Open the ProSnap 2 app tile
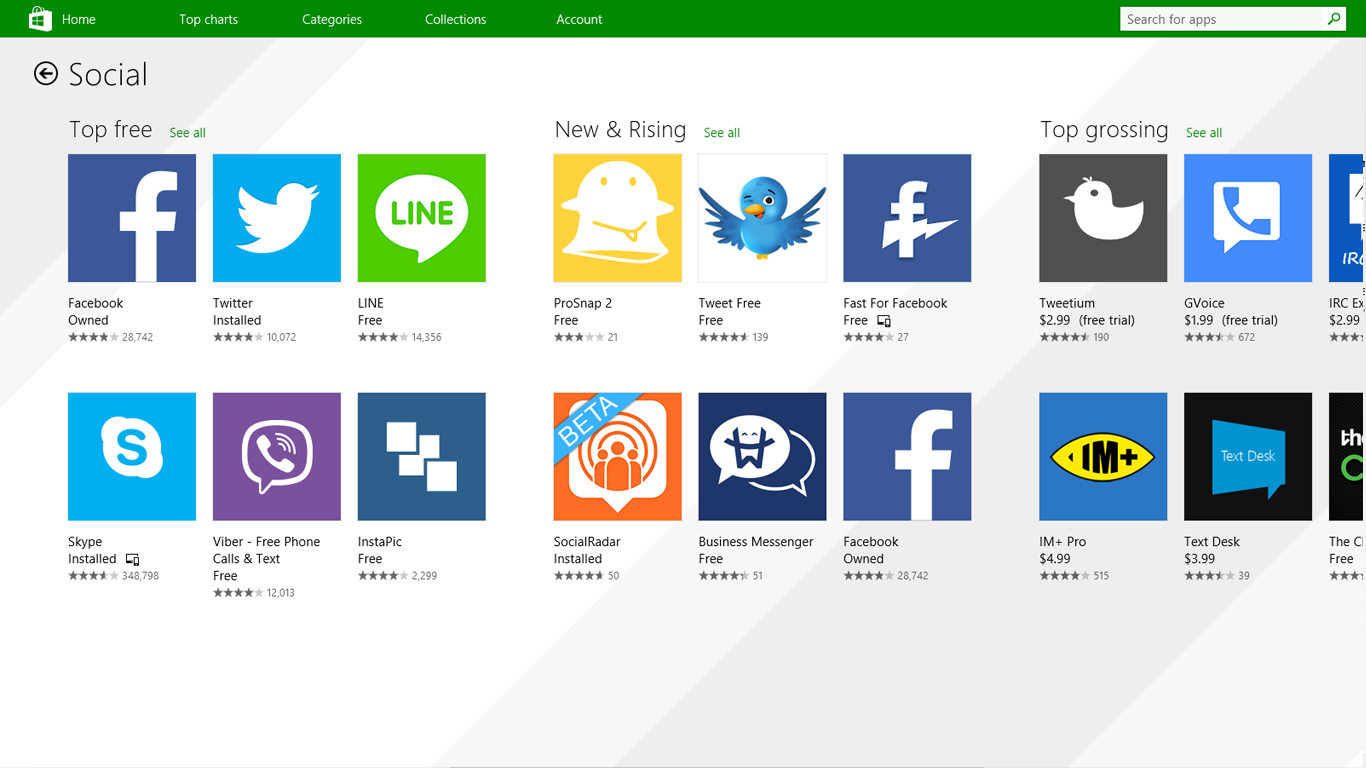This screenshot has height=768, width=1366. 618,218
